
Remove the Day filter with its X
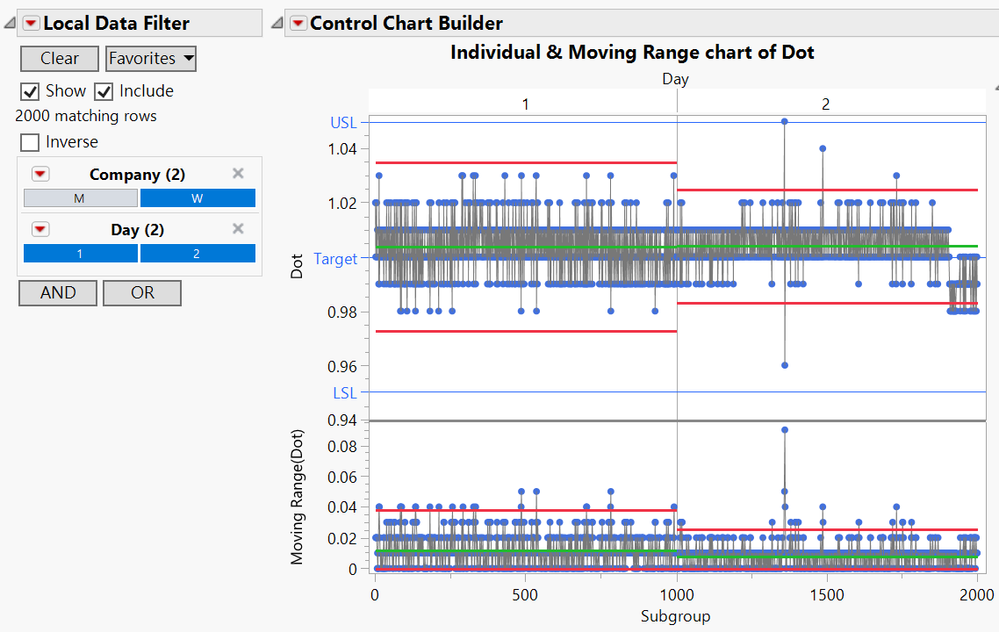[238, 228]
